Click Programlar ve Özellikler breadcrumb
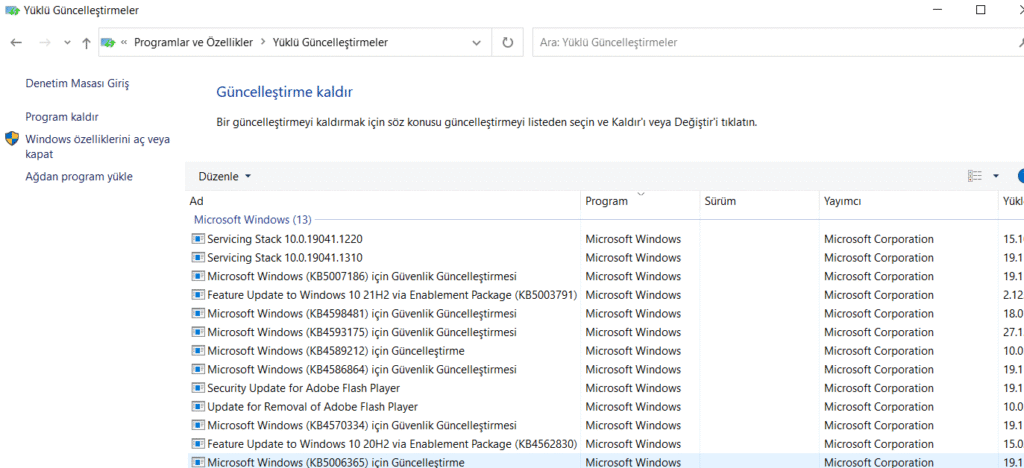This screenshot has height=468, width=1024. 194,43
